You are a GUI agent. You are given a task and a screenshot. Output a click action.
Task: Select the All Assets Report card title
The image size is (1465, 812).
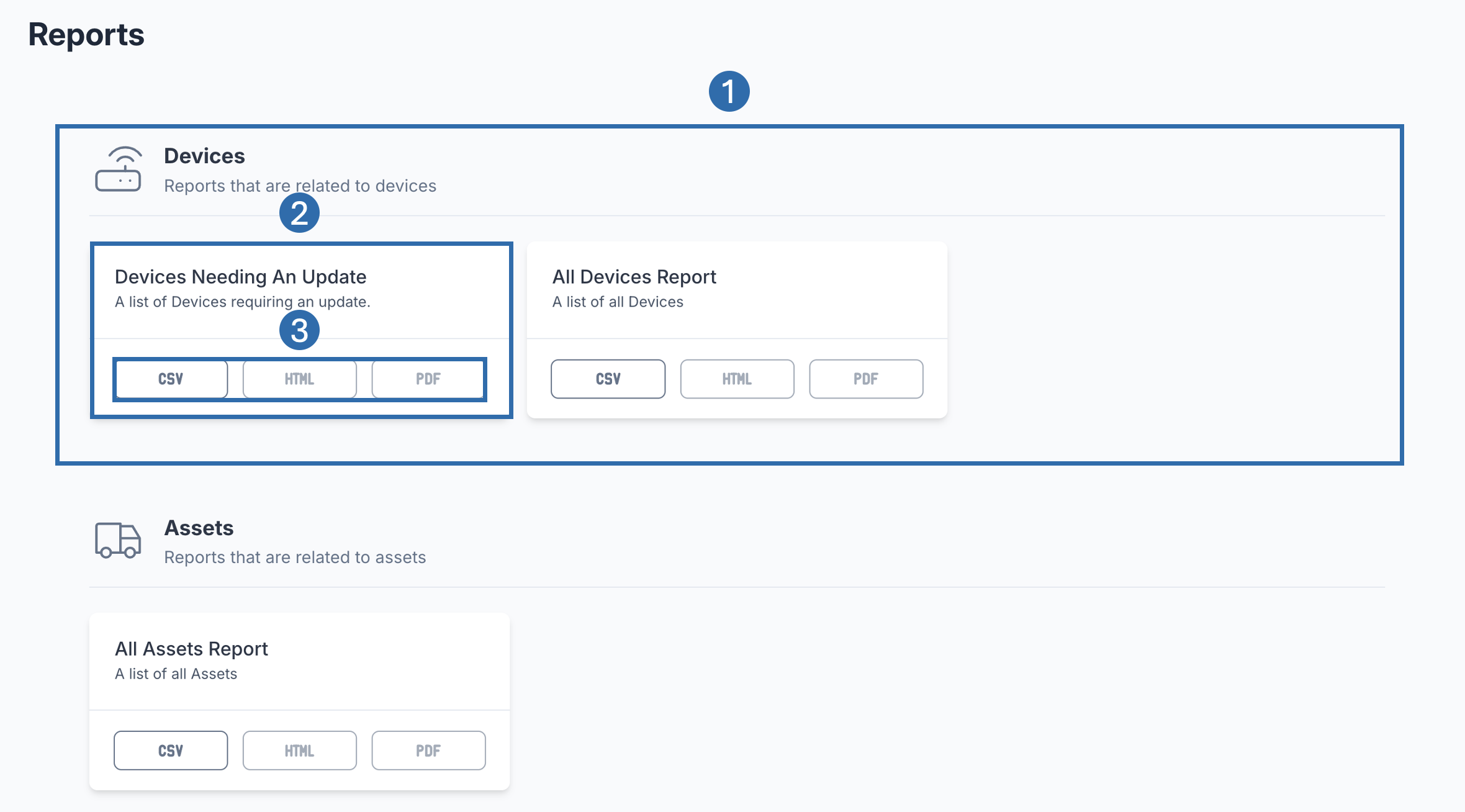(191, 649)
